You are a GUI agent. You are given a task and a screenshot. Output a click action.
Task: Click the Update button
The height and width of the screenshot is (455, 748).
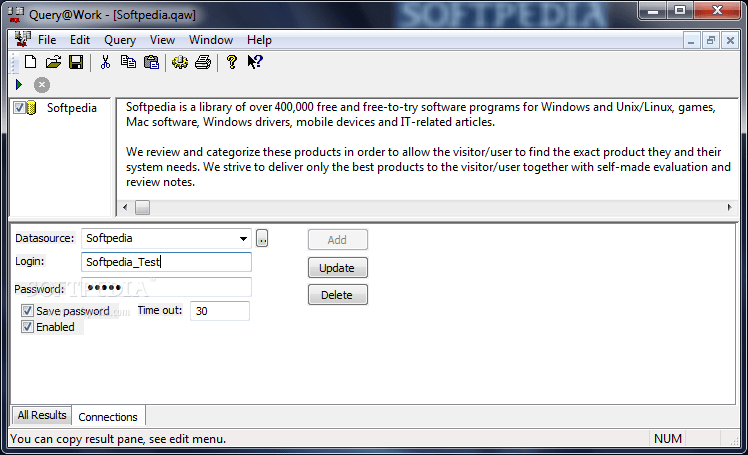tap(338, 268)
